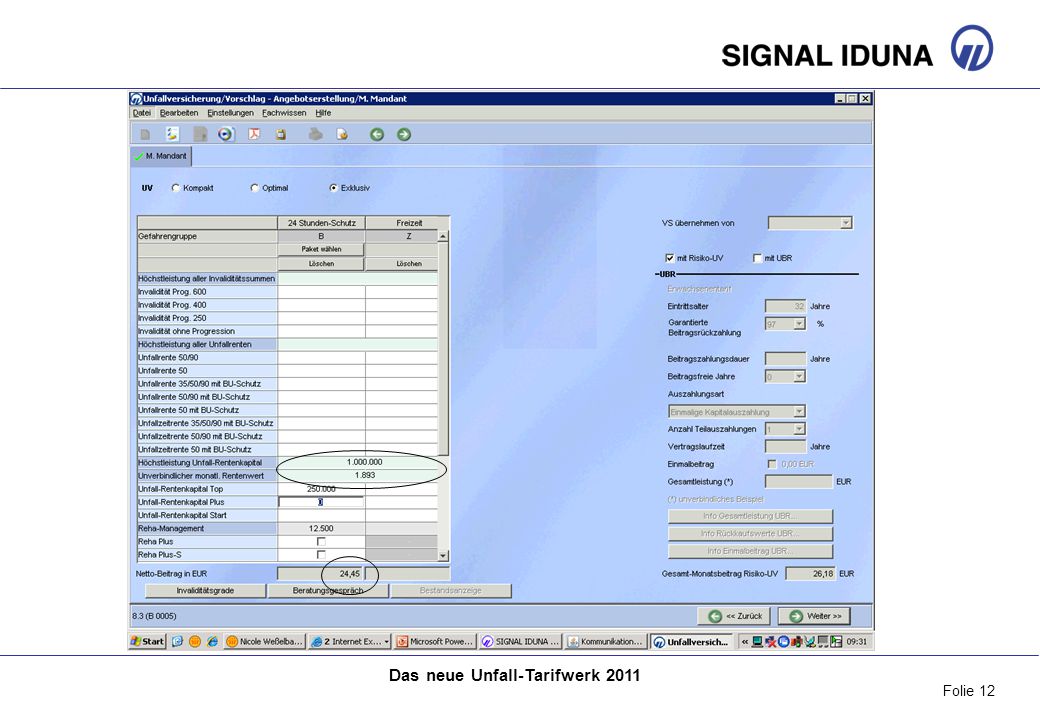Switch to the 'SIGNAL IDUNA ...' taskbar button
The width and height of the screenshot is (1040, 720).
coord(521,642)
